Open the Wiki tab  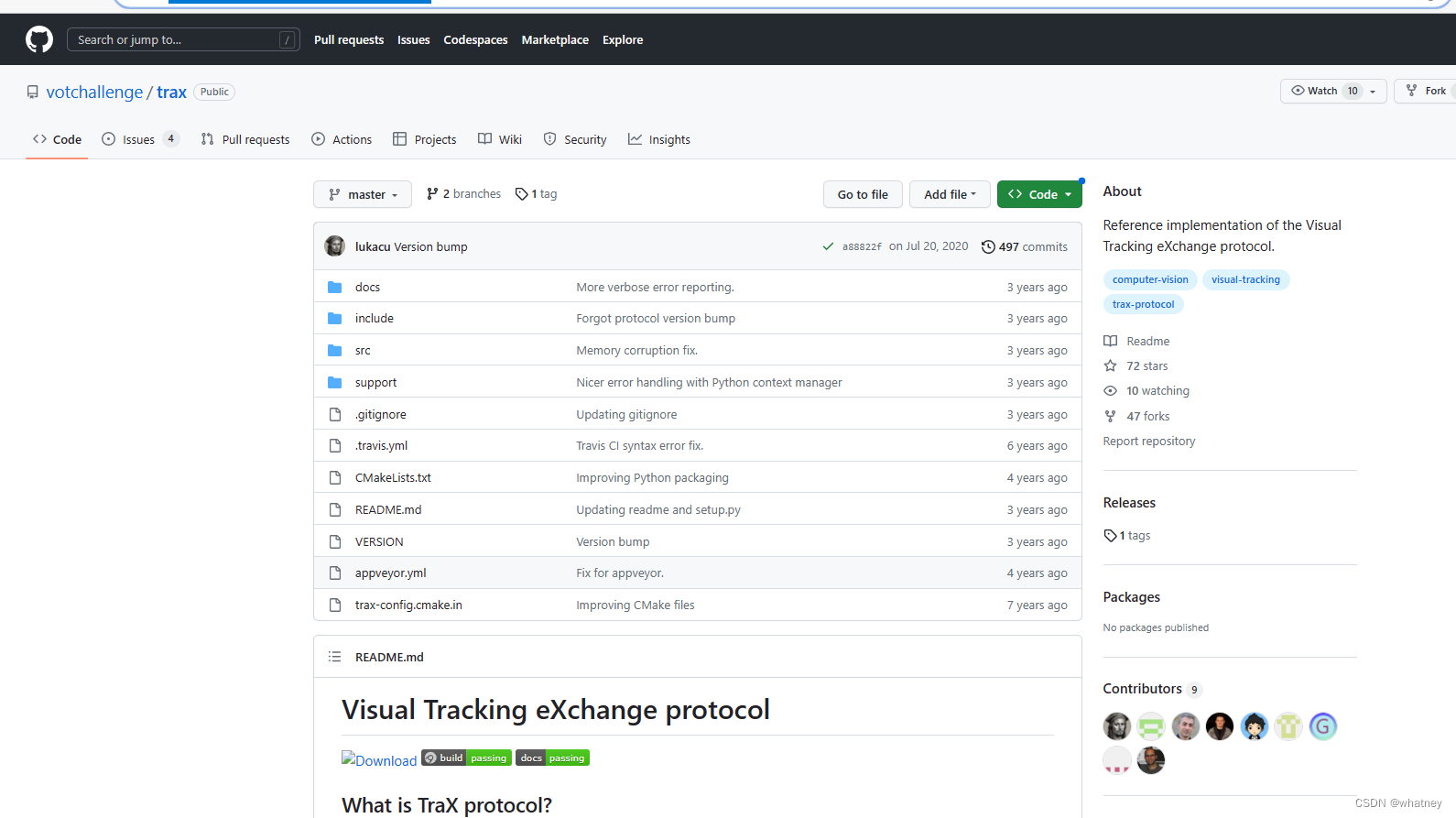click(500, 139)
